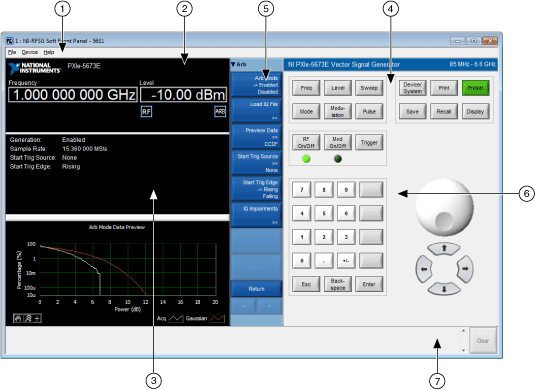Collapse the Arb softkey menu header
Screen dimensions: 535x390
(238, 64)
